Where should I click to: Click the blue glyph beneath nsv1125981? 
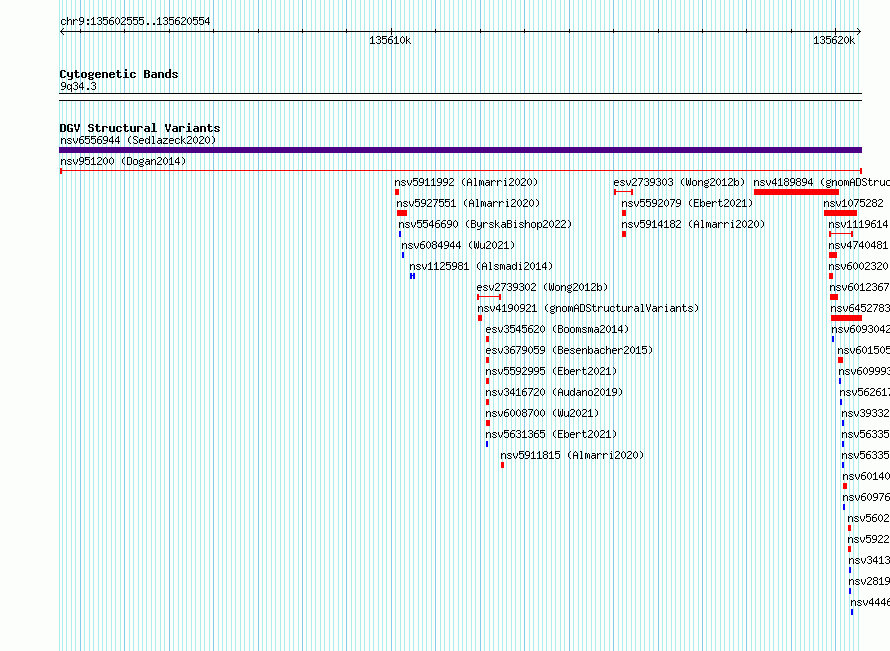(413, 276)
